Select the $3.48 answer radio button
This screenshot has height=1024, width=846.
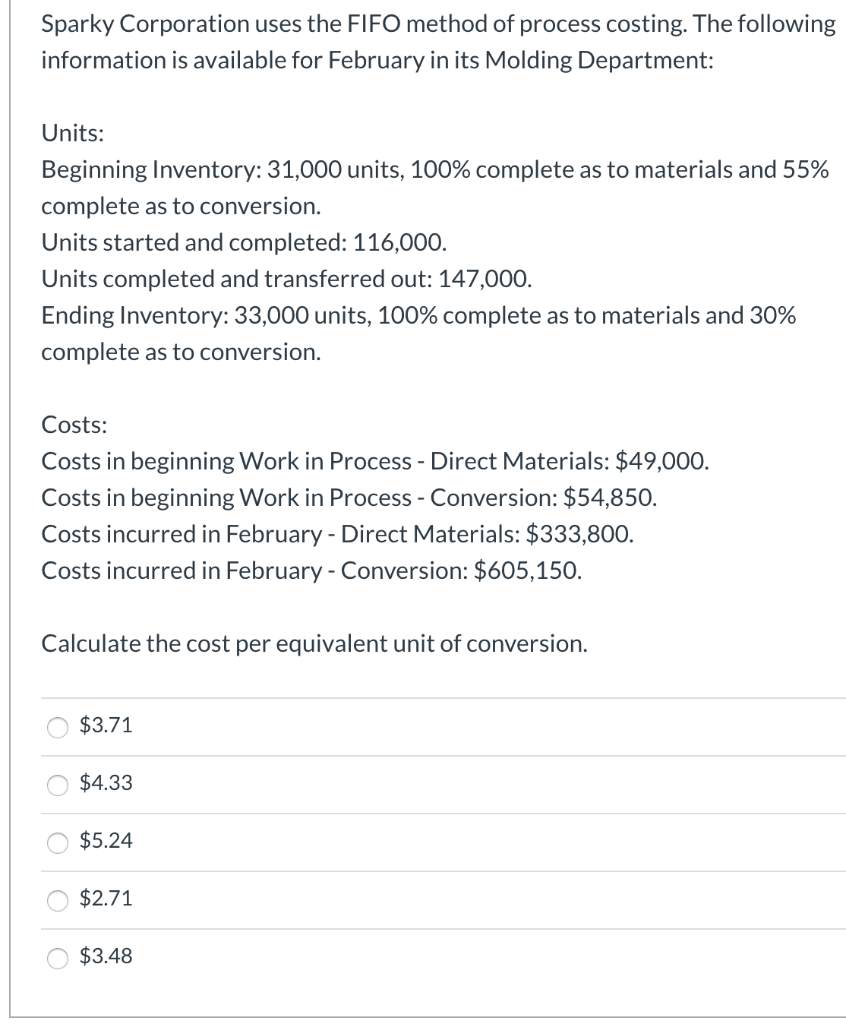[57, 957]
